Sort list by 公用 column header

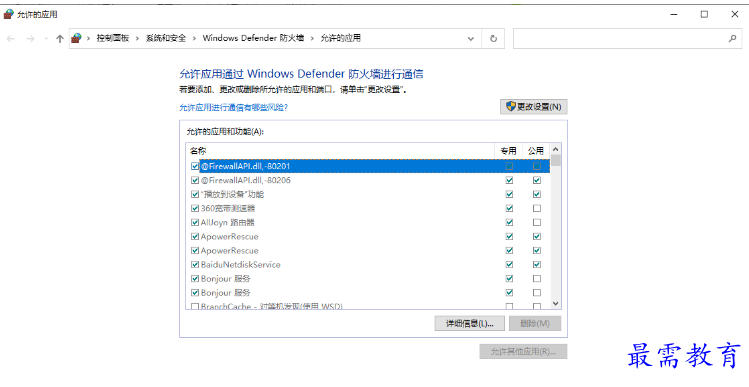(535, 150)
